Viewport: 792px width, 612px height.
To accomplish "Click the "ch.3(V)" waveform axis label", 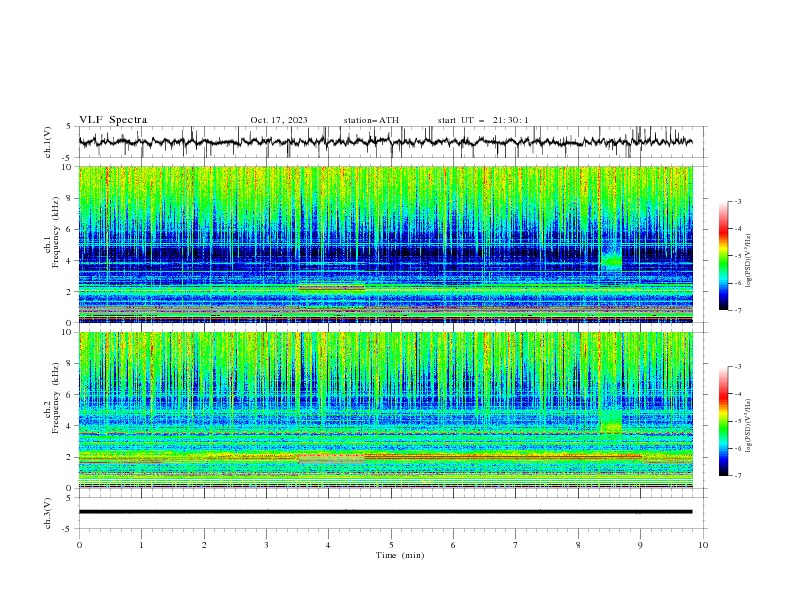I will click(x=48, y=513).
